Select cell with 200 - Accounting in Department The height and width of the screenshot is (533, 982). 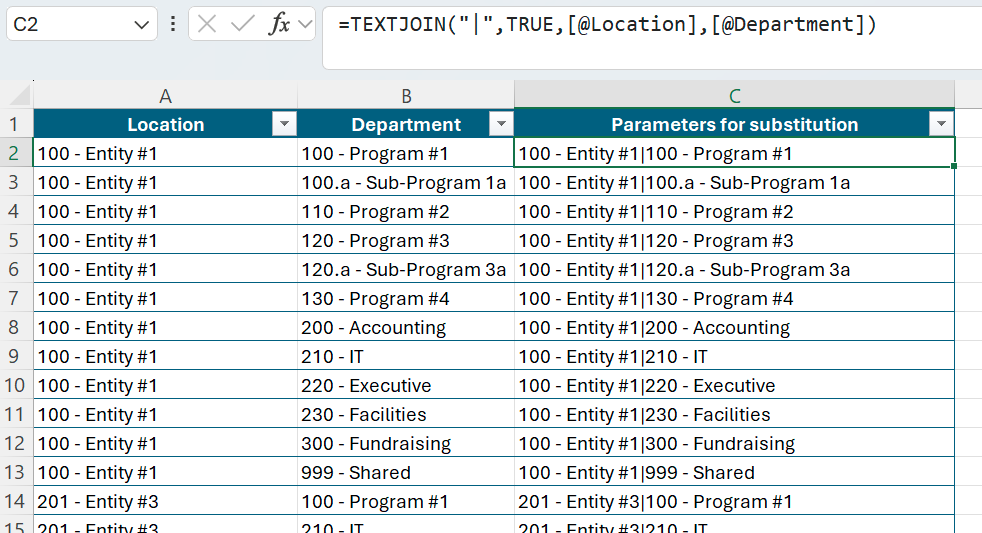click(x=405, y=328)
